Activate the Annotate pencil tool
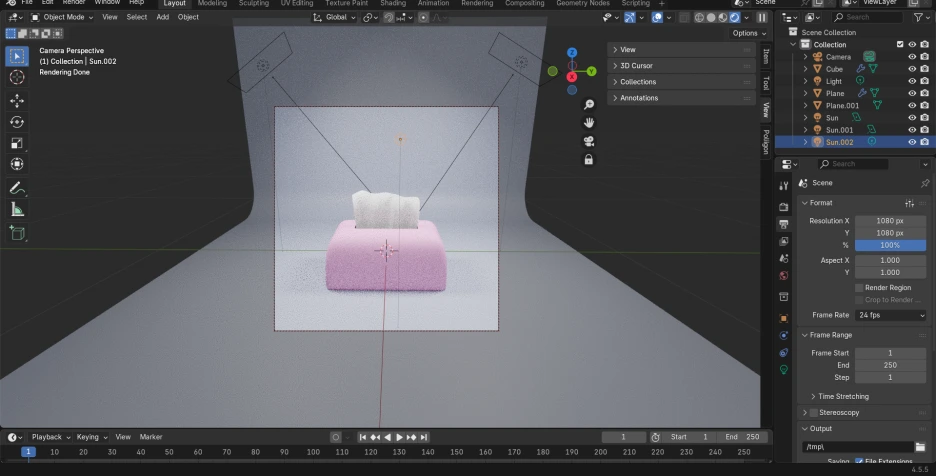Screen dimensions: 936x476 coord(17,188)
